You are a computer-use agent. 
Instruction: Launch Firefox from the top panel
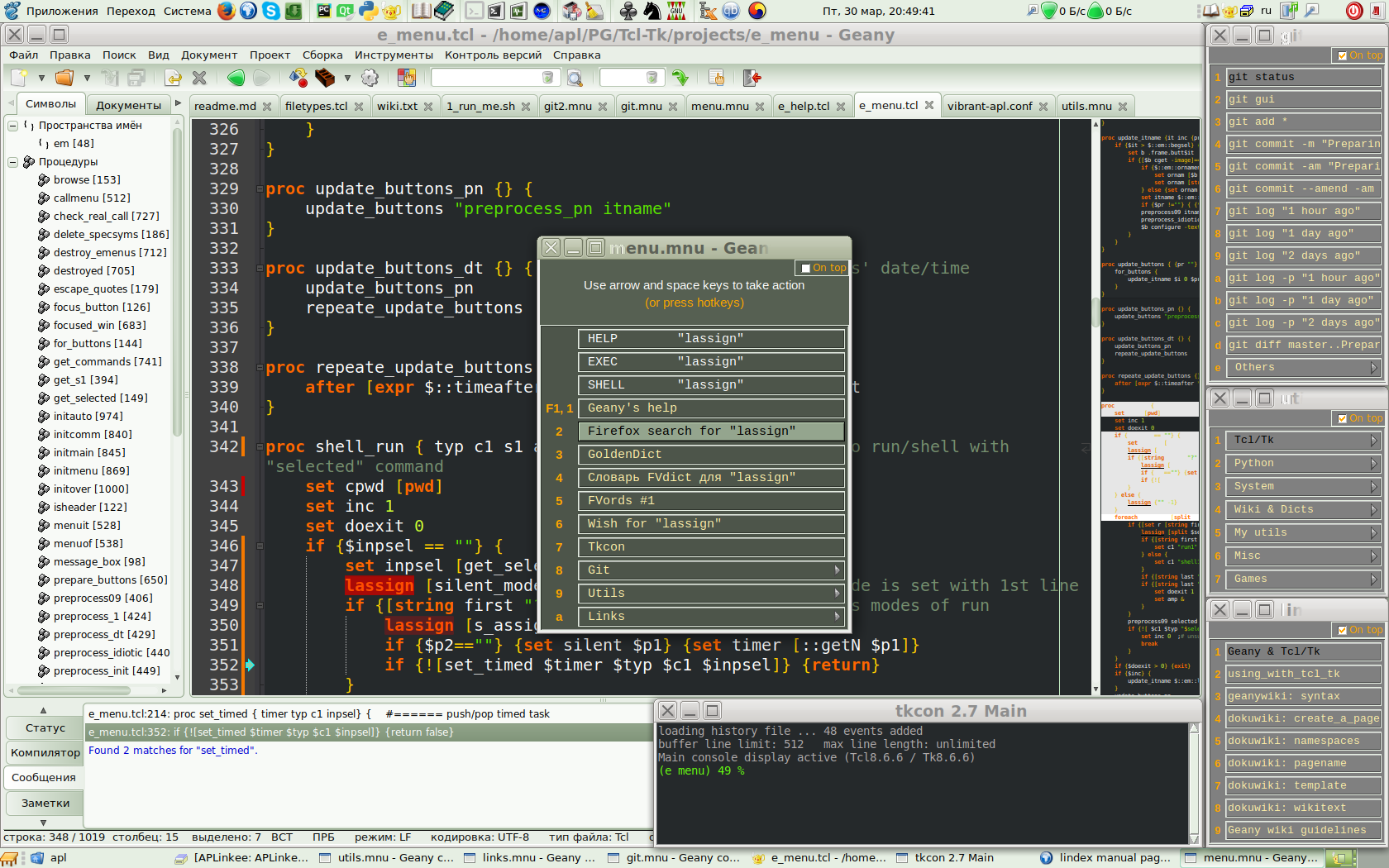226,11
